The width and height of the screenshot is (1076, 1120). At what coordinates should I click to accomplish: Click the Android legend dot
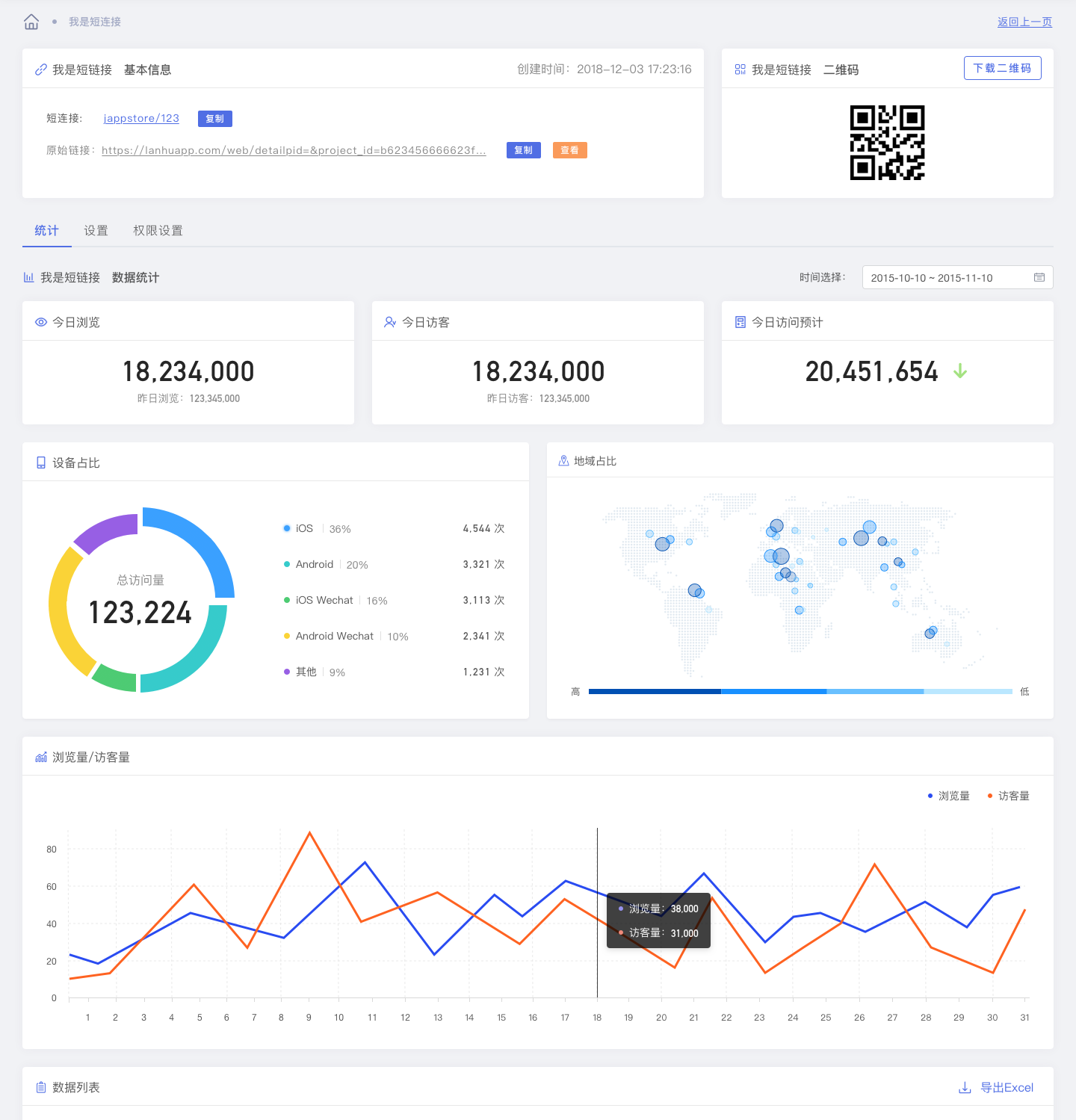point(287,564)
